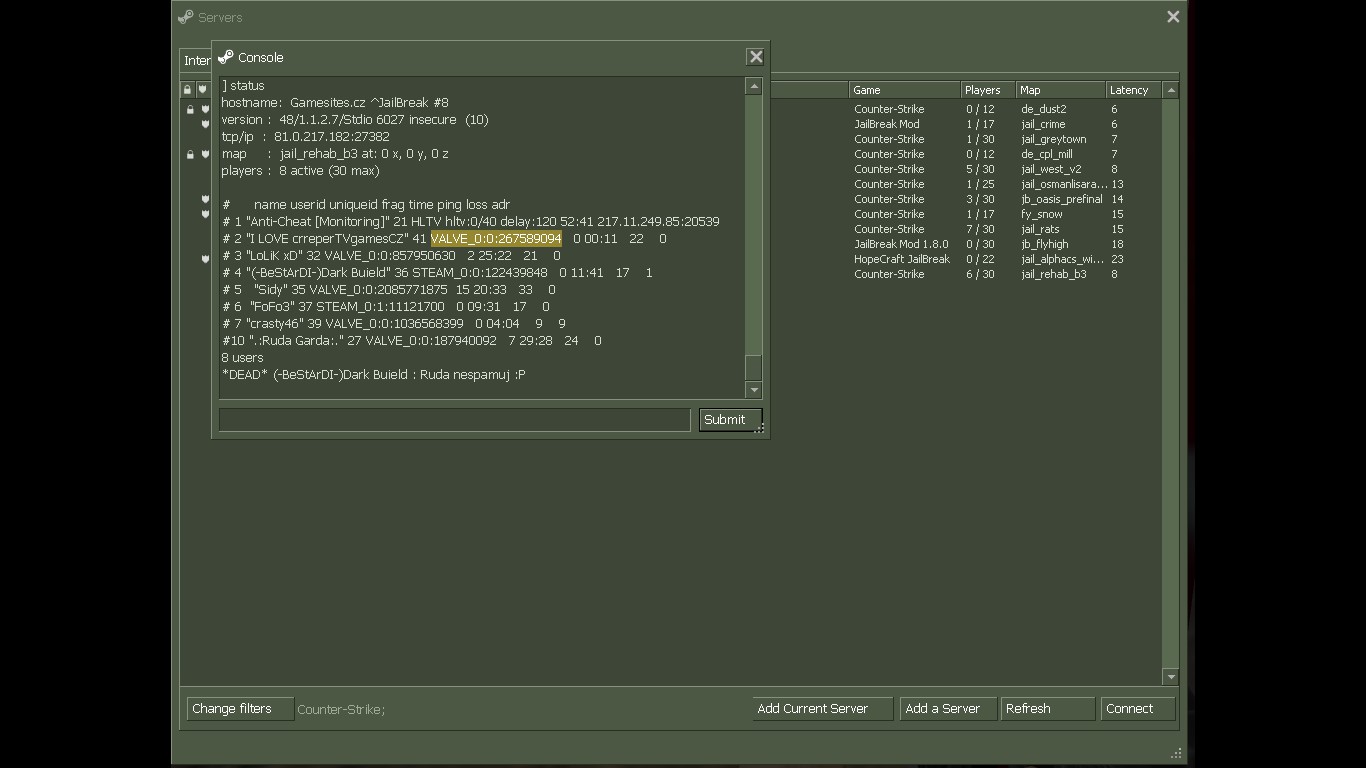This screenshot has height=768, width=1366.
Task: Click the Add Current Server button
Action: (822, 709)
